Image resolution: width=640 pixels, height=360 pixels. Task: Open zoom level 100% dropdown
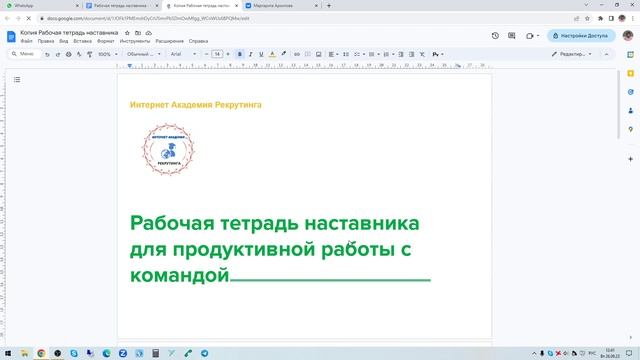coord(108,54)
